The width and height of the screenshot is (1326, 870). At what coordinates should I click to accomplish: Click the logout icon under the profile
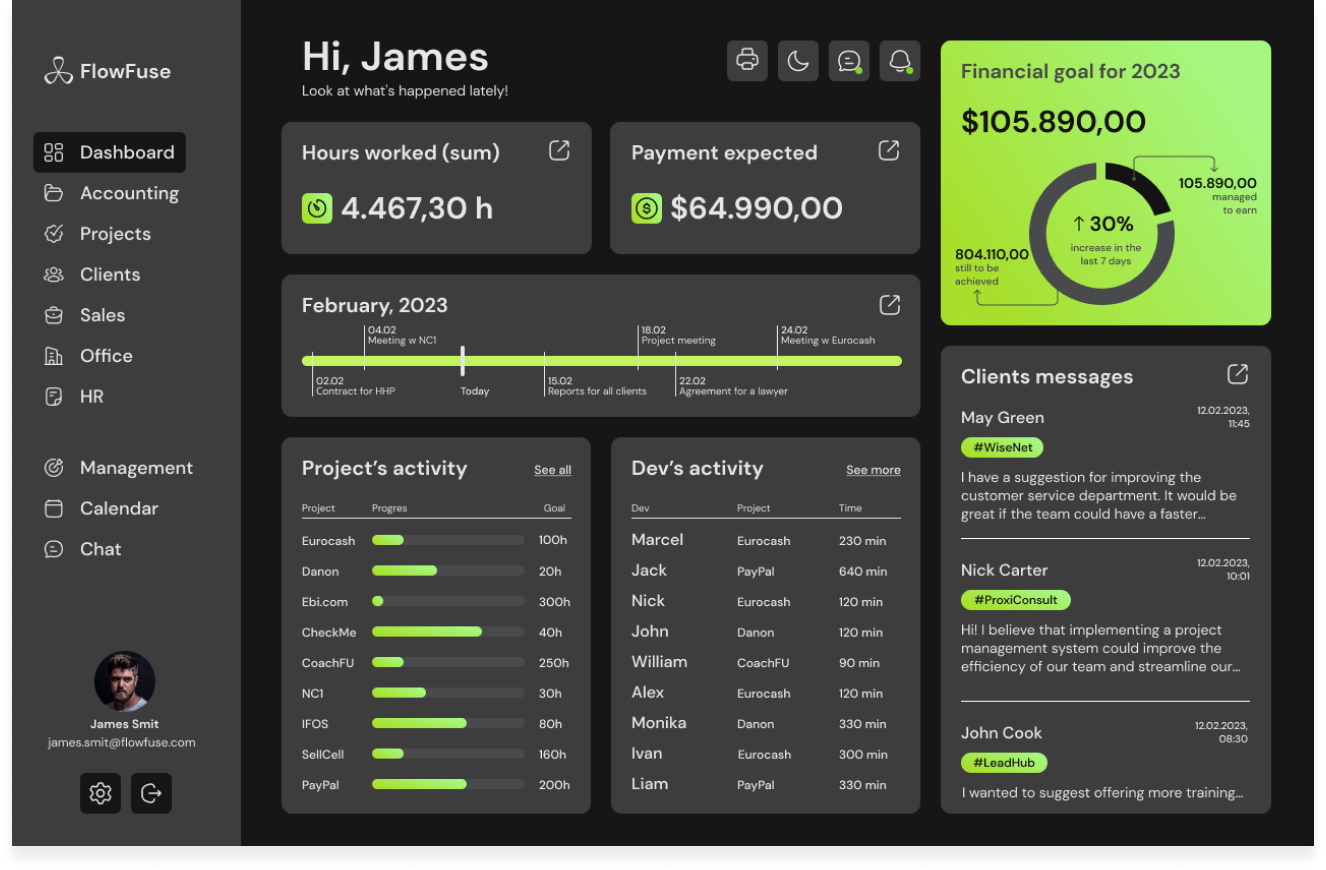pyautogui.click(x=151, y=793)
